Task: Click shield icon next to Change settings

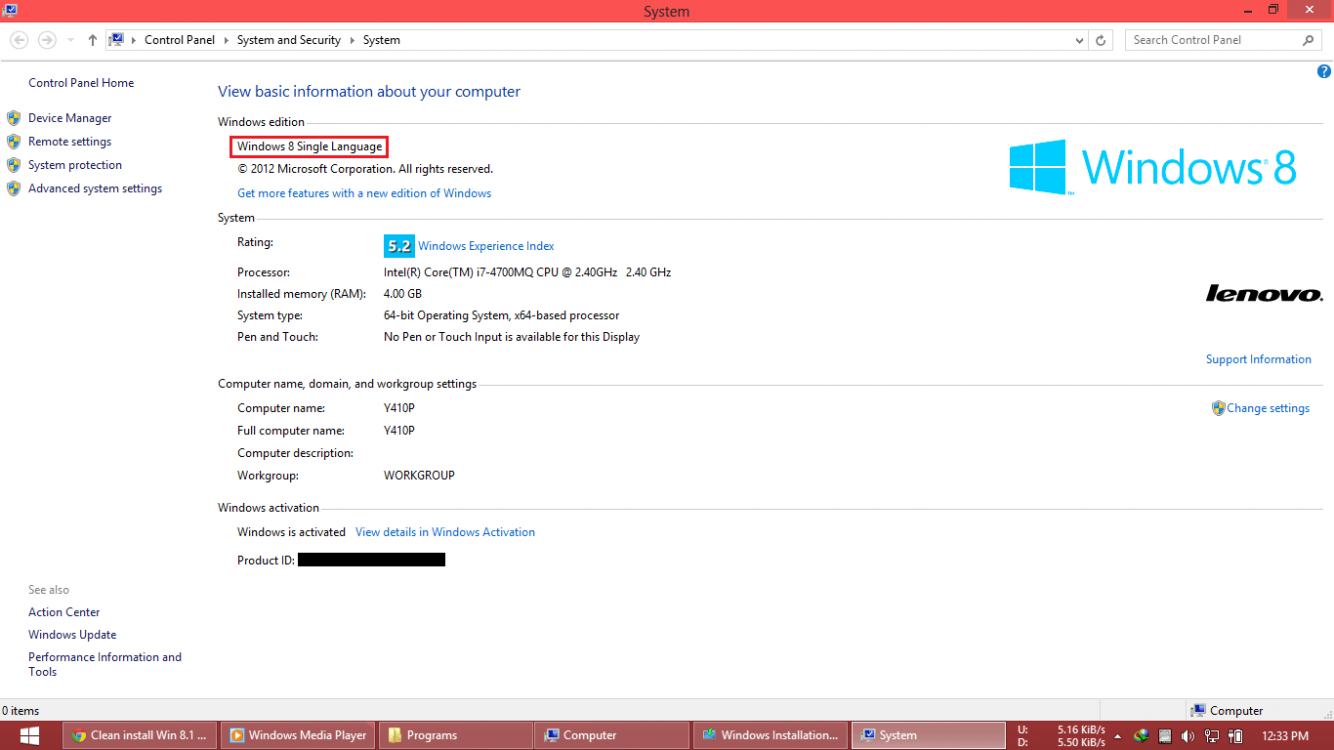Action: [x=1218, y=408]
